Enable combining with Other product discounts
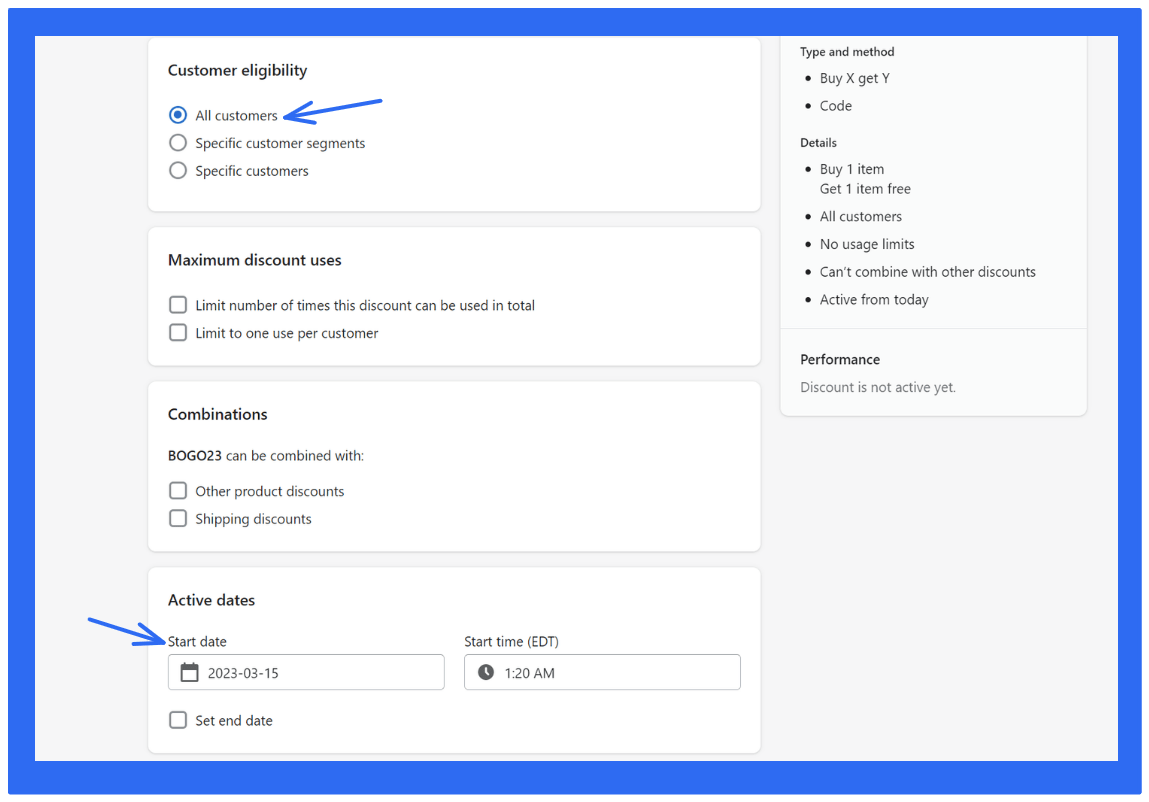Viewport: 1149px width, 802px height. click(178, 490)
